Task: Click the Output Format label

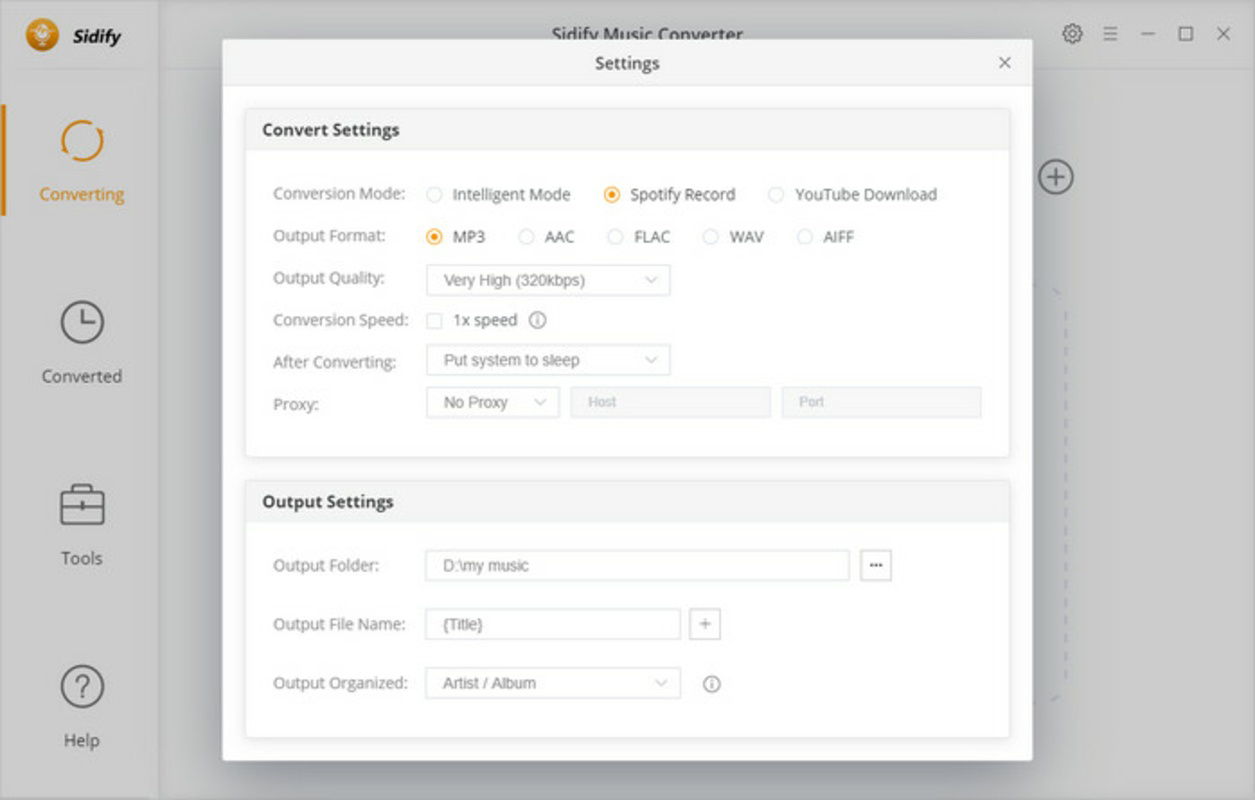Action: click(x=329, y=236)
